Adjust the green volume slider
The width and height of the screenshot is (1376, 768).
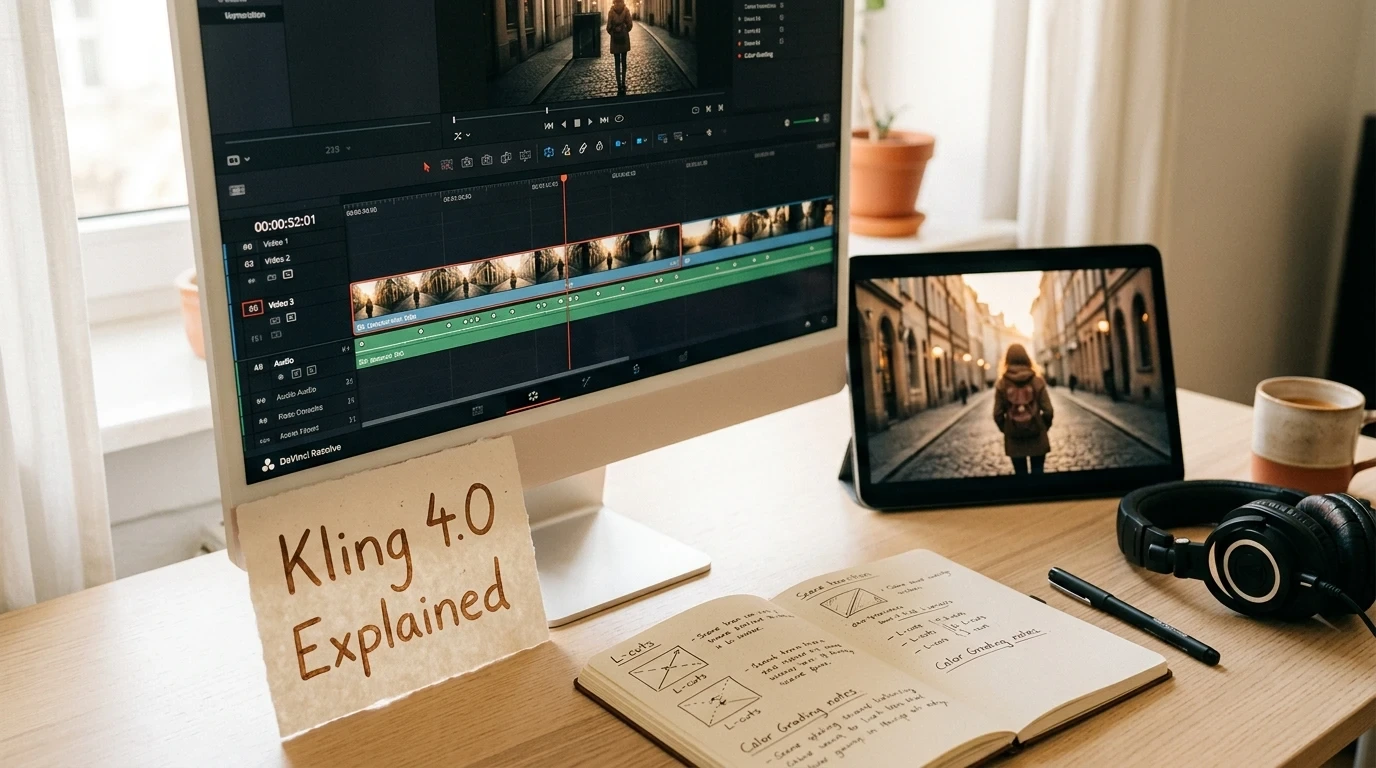[x=807, y=121]
